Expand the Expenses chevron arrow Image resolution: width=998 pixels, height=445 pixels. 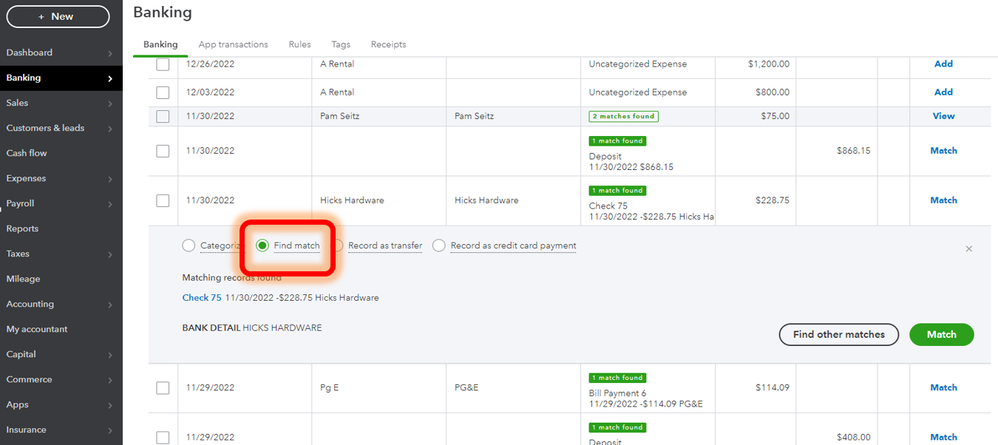(x=110, y=179)
